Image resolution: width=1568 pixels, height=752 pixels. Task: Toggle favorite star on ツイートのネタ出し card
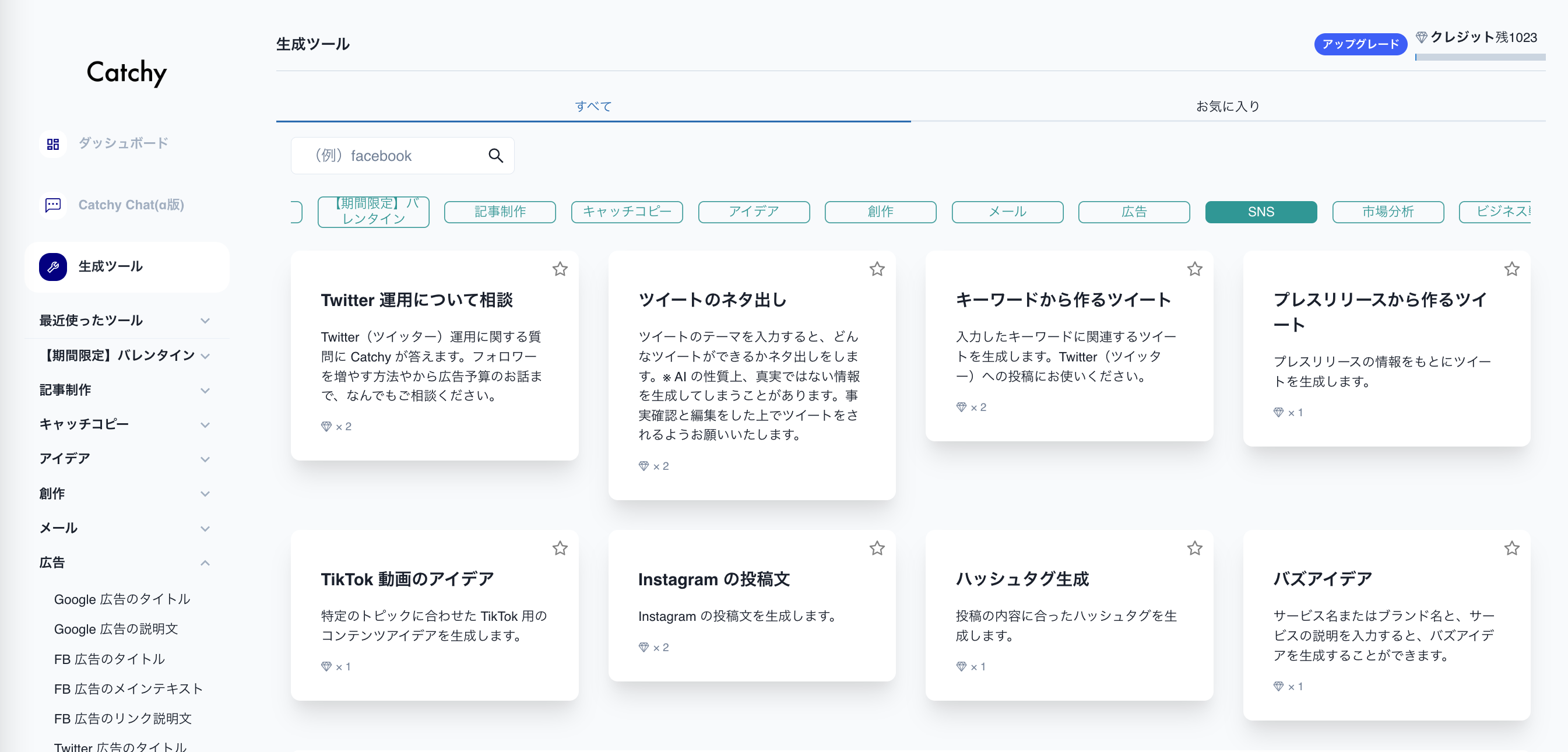[x=877, y=269]
